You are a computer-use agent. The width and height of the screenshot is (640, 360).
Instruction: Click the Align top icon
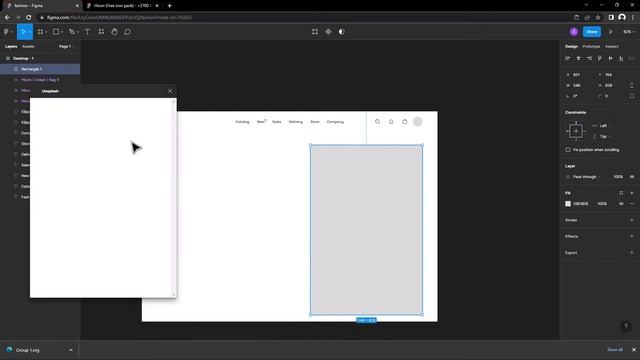[x=600, y=58]
